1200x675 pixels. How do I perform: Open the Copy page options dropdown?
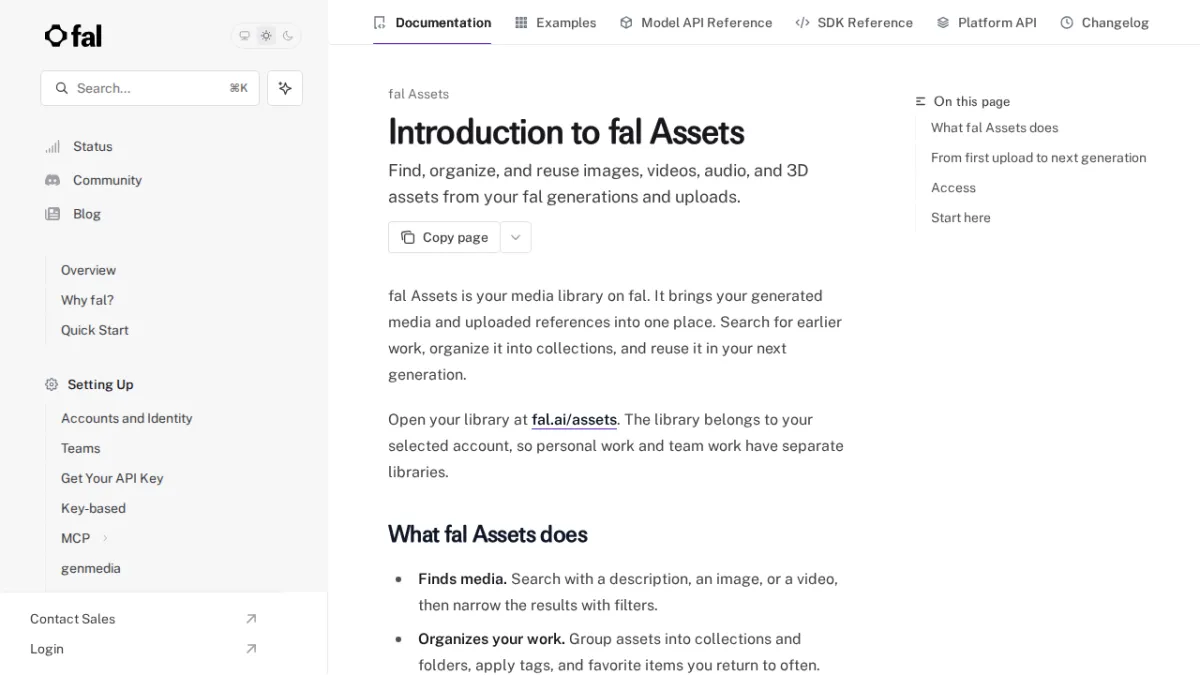pos(516,237)
